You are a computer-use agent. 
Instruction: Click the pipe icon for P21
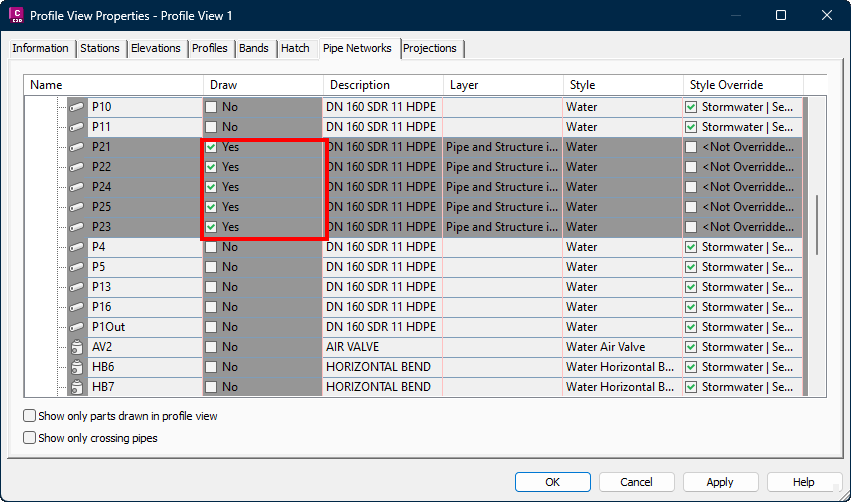tap(77, 147)
